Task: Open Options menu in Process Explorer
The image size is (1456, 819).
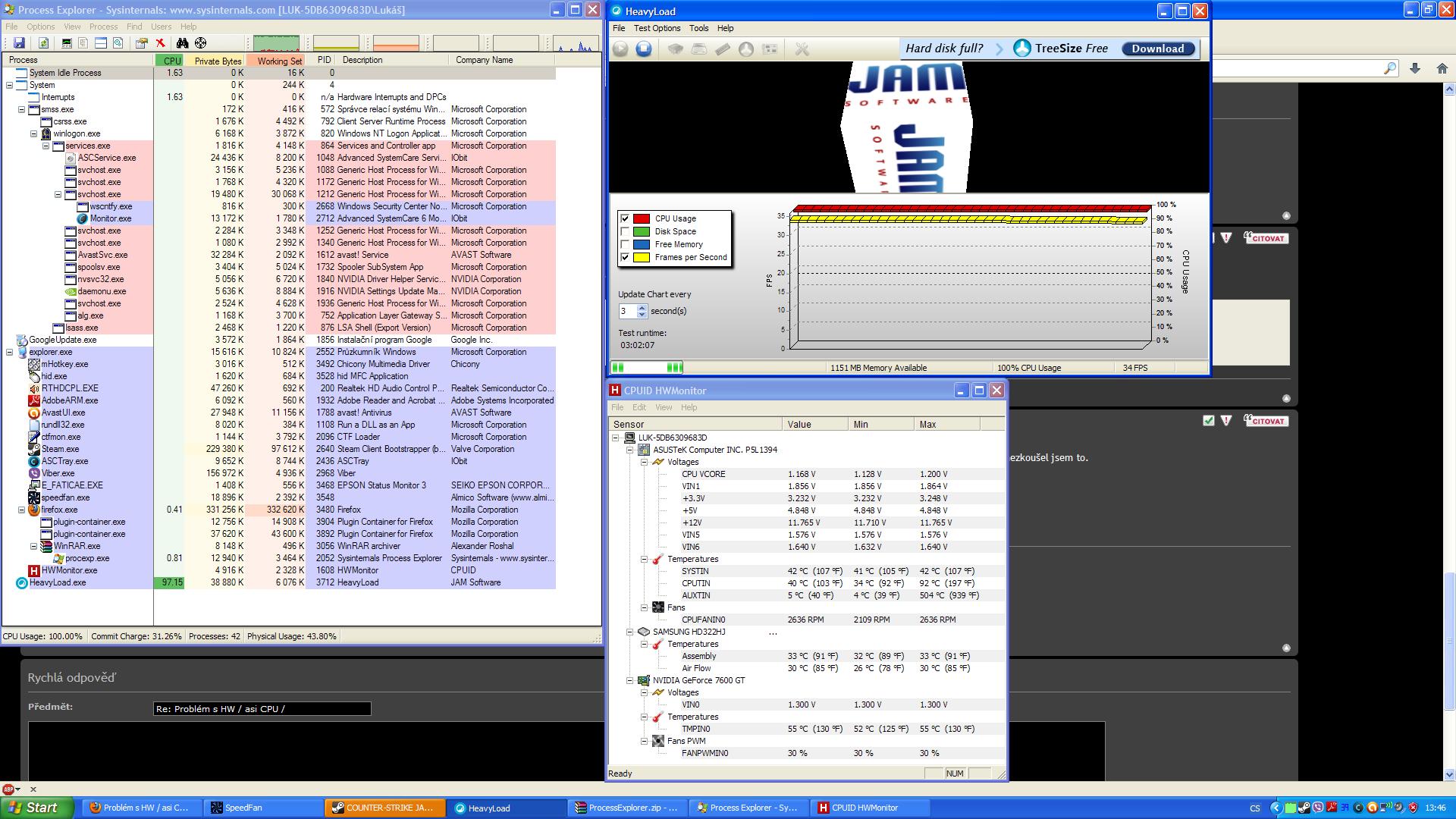Action: pos(41,27)
